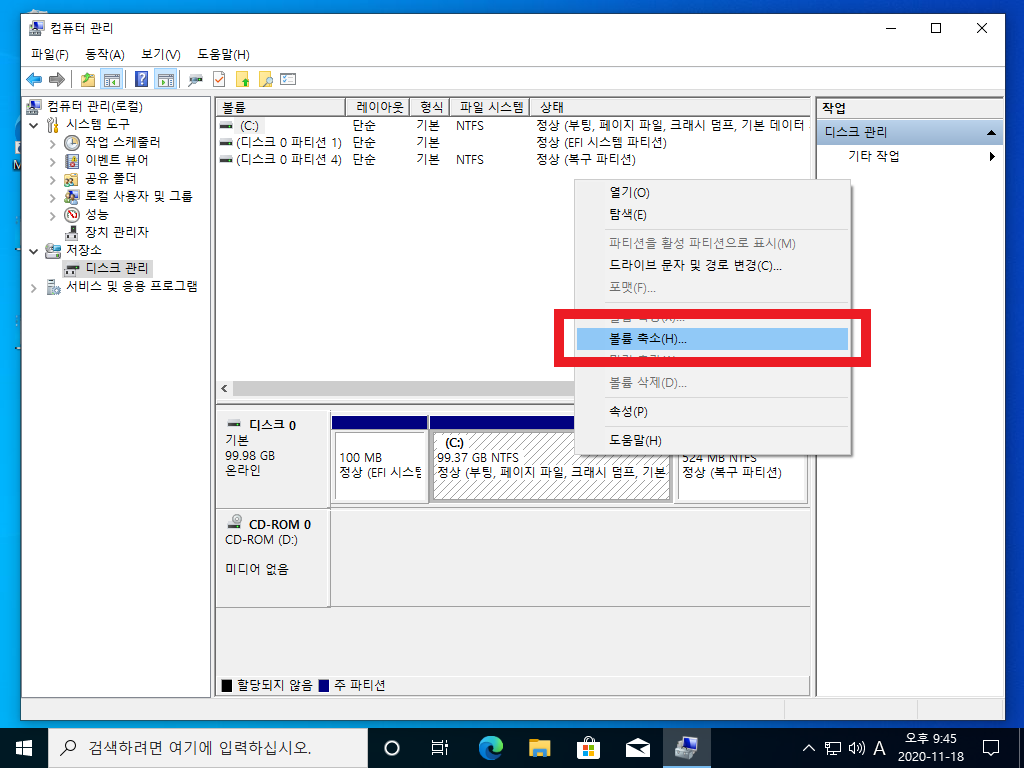The height and width of the screenshot is (768, 1024).
Task: Choose 속성(P) from the context menu
Action: tap(628, 411)
